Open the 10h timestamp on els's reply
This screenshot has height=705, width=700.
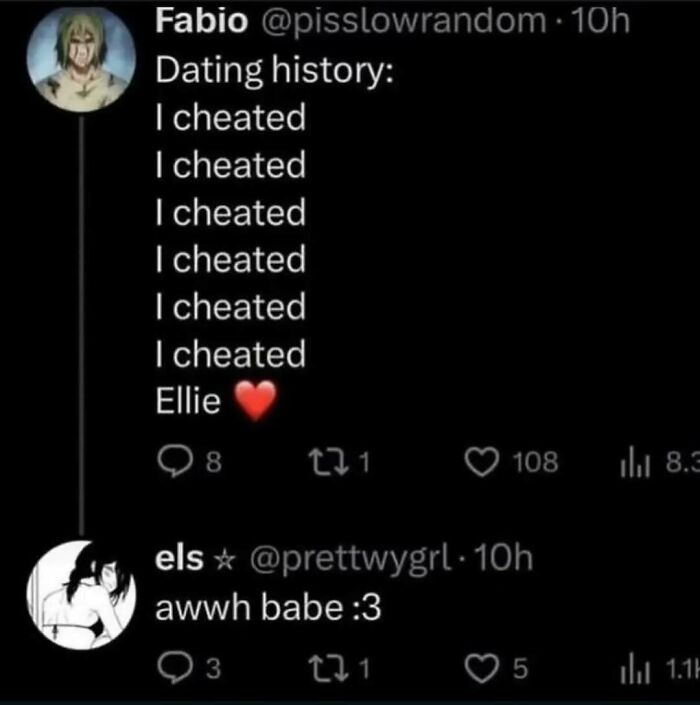coord(504,558)
